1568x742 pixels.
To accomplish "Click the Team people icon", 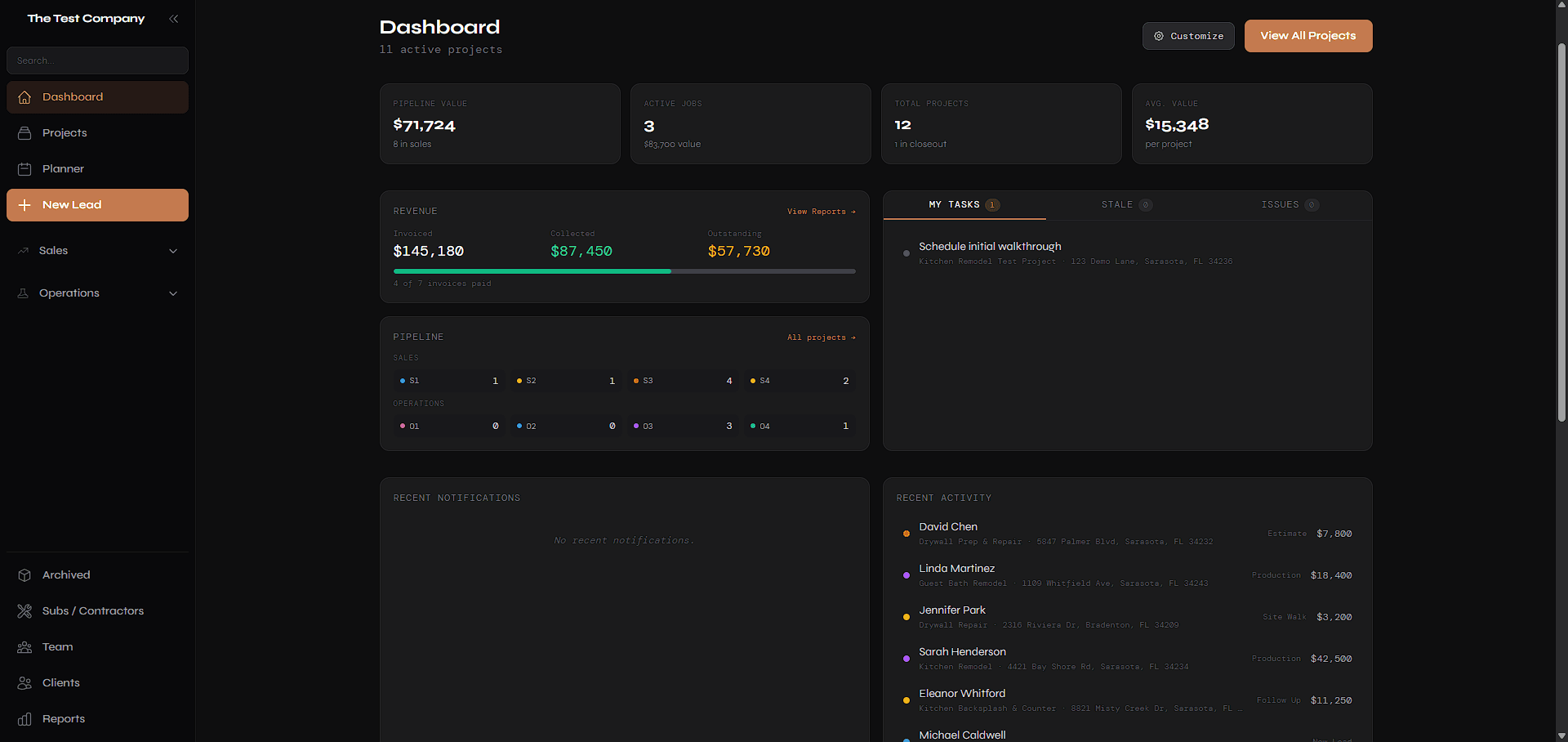I will point(24,647).
